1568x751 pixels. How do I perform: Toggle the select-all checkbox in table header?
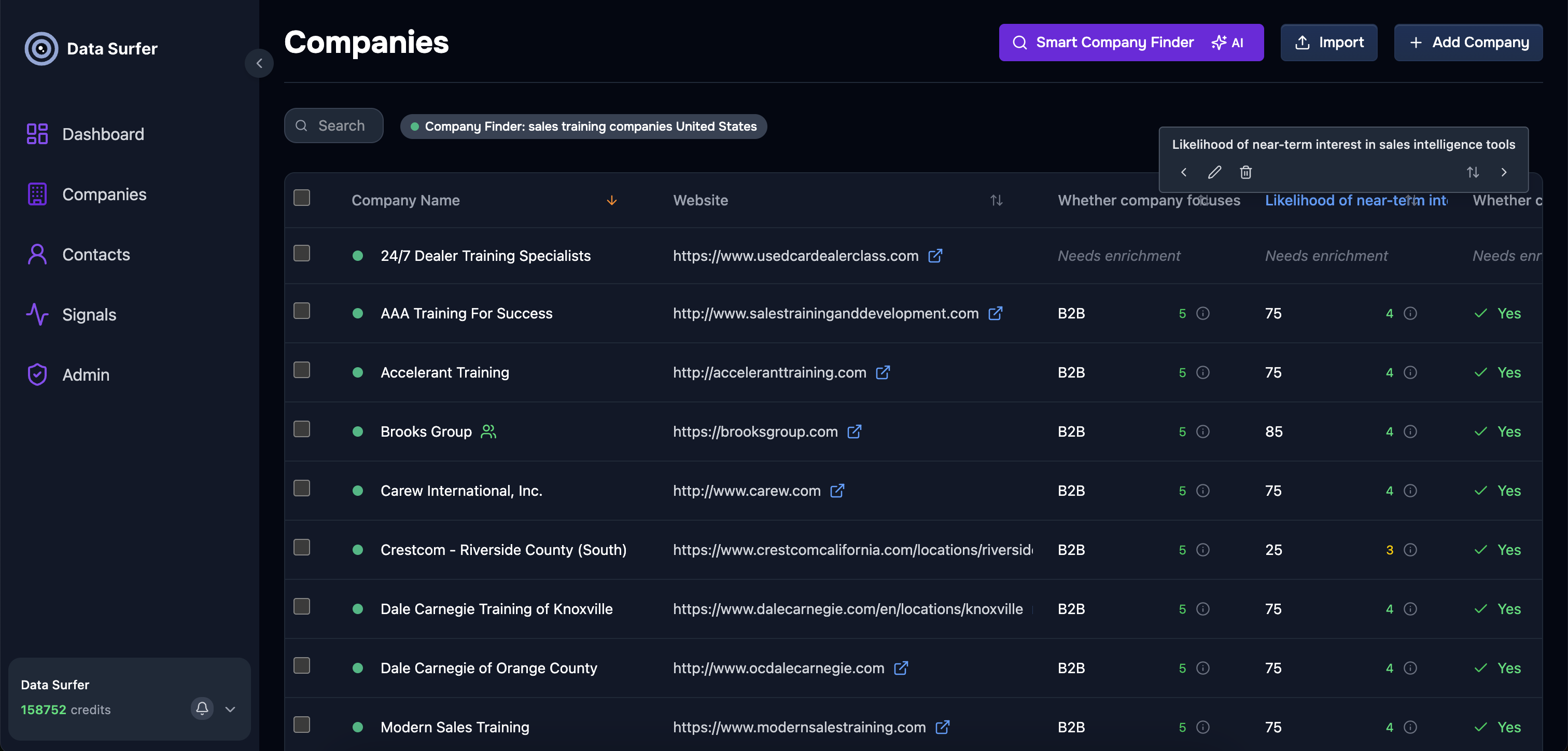tap(302, 198)
